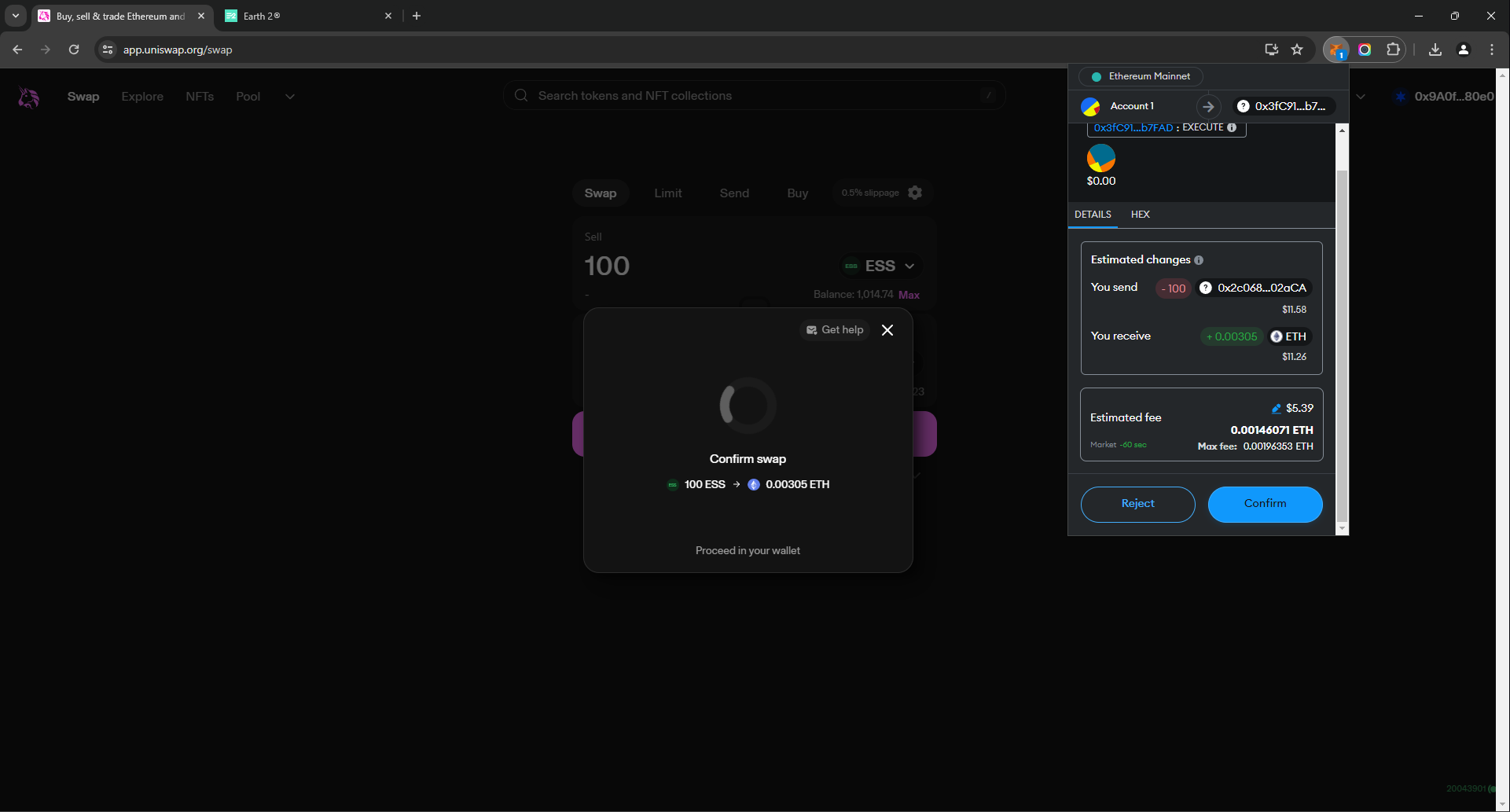The image size is (1510, 812).
Task: Click the 0x2c068...02aCA token address chip
Action: pos(1253,288)
